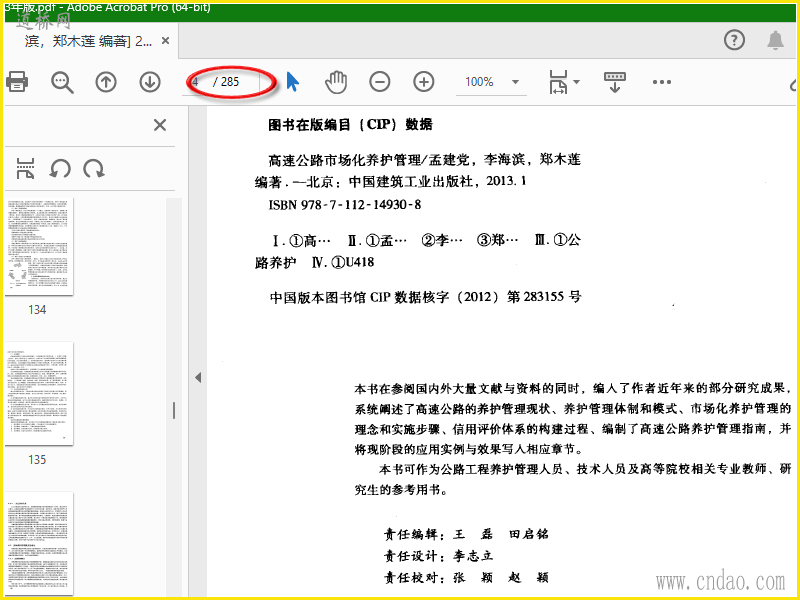
Task: Select the thumbnail below page 135
Action: pyautogui.click(x=39, y=544)
